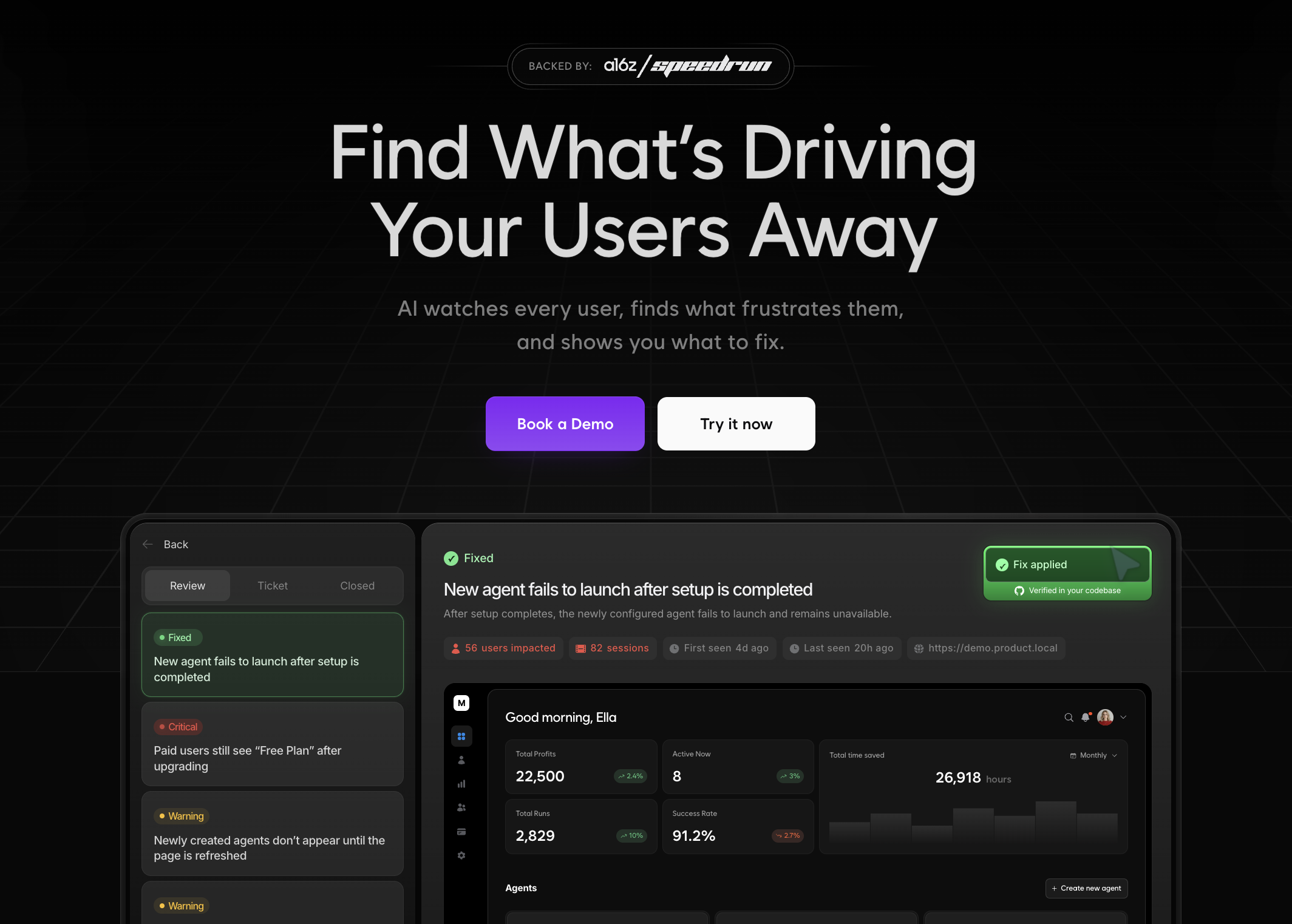This screenshot has width=1292, height=924.
Task: Switch to the Closed tab
Action: click(357, 586)
